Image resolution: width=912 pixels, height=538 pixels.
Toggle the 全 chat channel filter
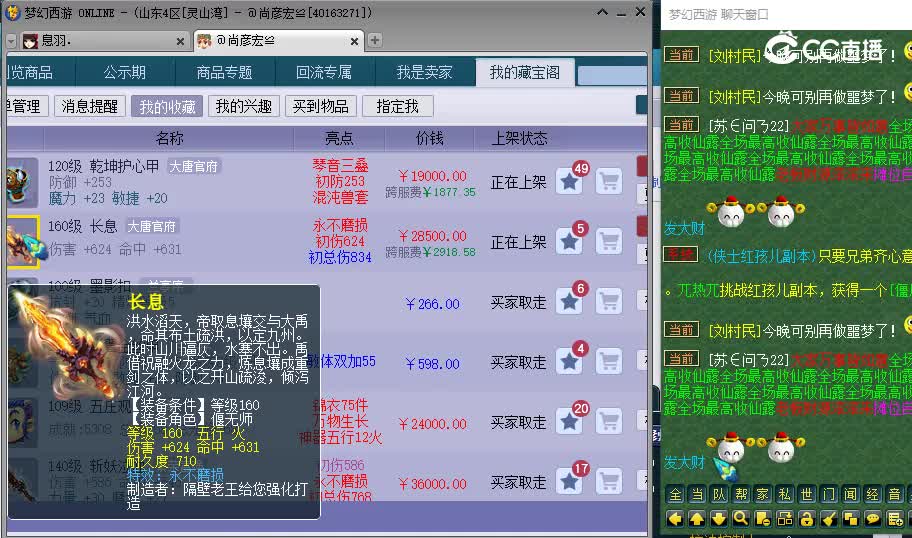(x=675, y=494)
